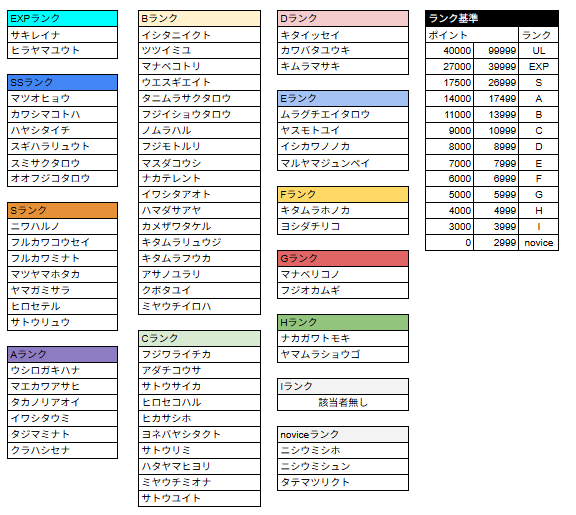Click the cell ウシロガキハナ
The width and height of the screenshot is (576, 515).
[x=62, y=371]
